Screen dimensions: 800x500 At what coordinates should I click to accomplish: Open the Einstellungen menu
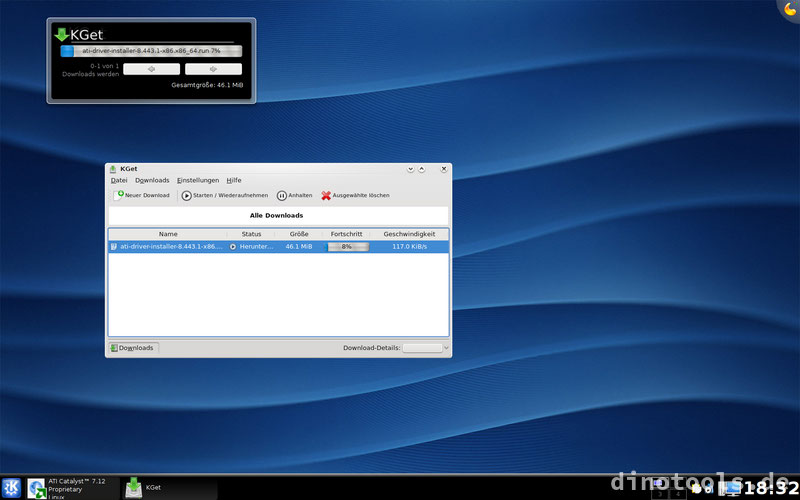(x=198, y=180)
